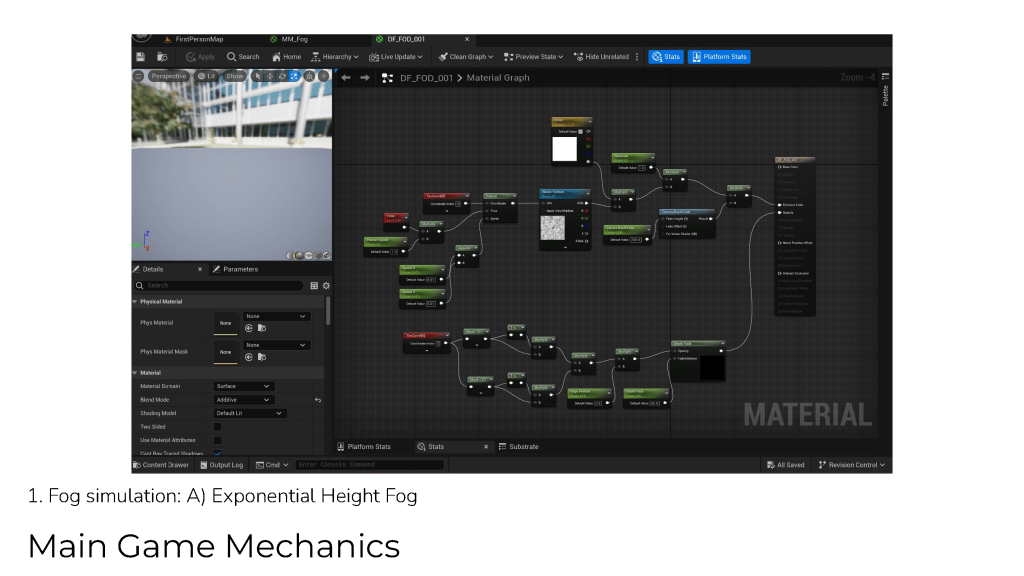Switch to the Parameters tab

click(x=239, y=269)
